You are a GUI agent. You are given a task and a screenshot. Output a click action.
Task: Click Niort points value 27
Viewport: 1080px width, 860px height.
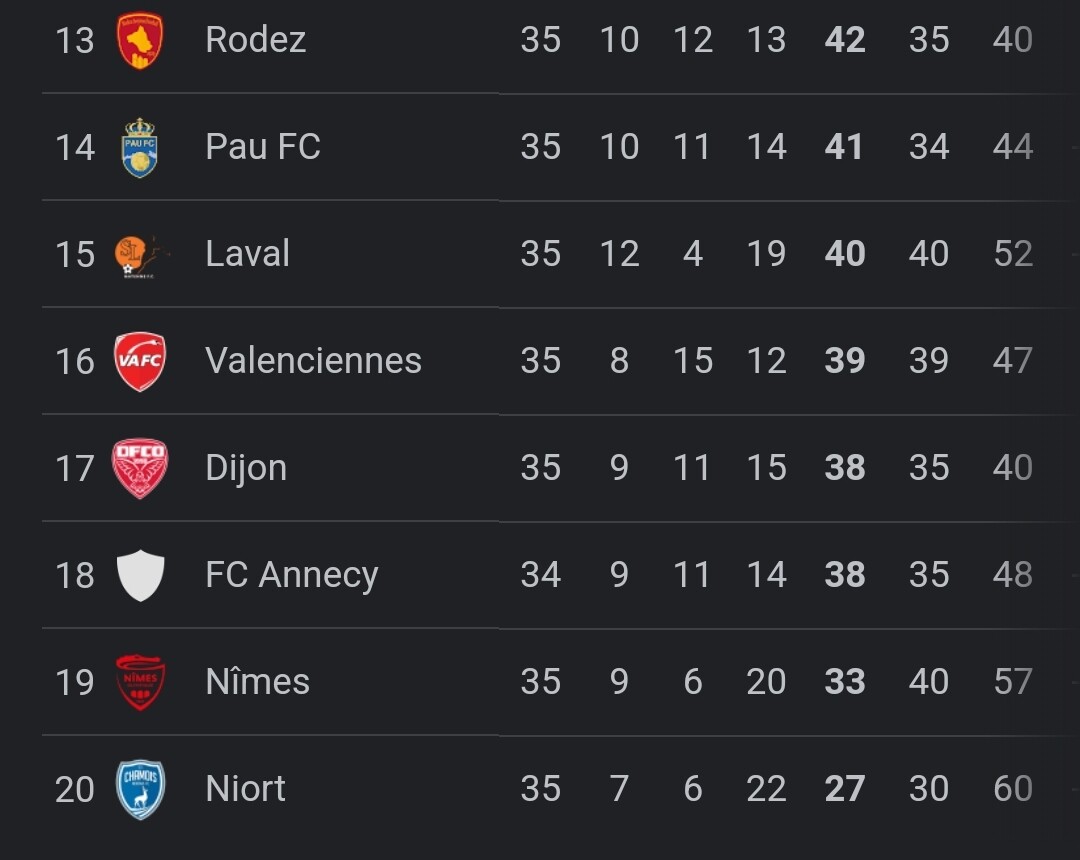pyautogui.click(x=845, y=789)
